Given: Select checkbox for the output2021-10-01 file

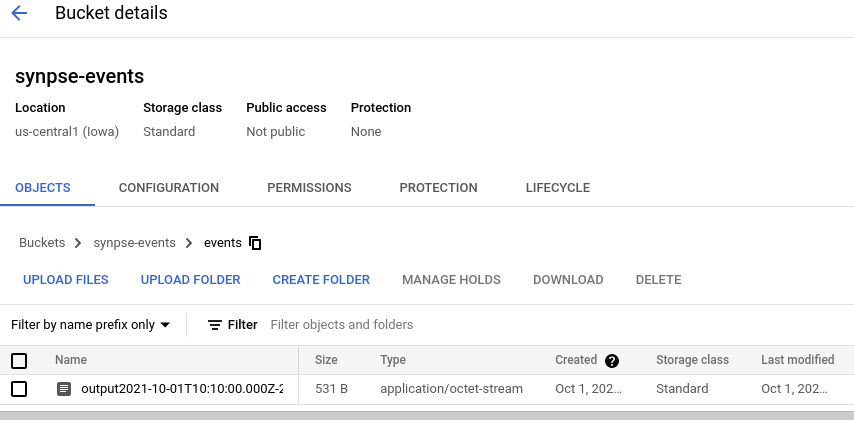Looking at the screenshot, I should tap(19, 389).
